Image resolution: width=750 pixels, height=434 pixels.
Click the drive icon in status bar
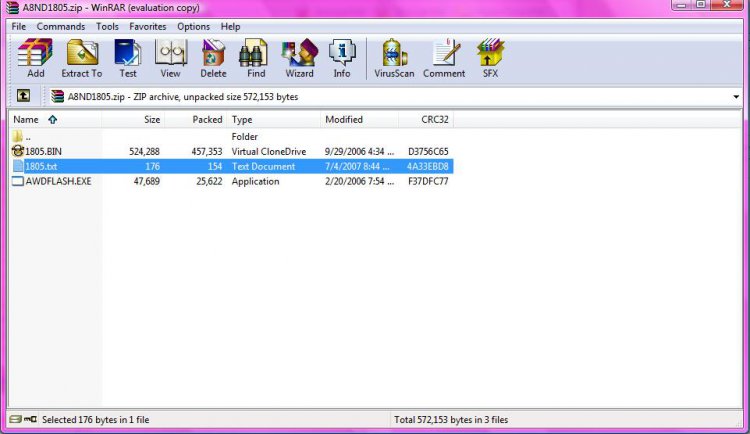click(16, 419)
